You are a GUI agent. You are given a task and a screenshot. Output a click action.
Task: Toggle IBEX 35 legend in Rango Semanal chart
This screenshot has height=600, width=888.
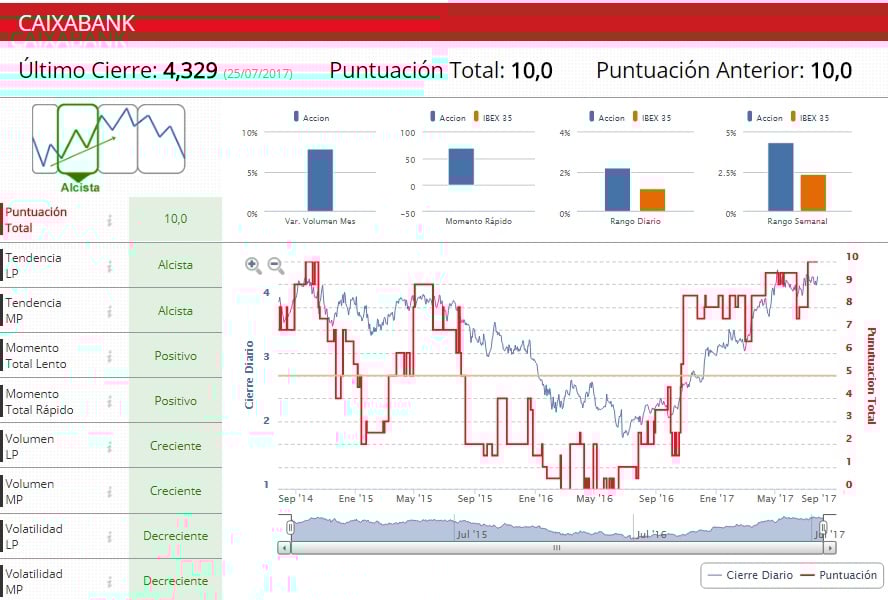pyautogui.click(x=810, y=117)
